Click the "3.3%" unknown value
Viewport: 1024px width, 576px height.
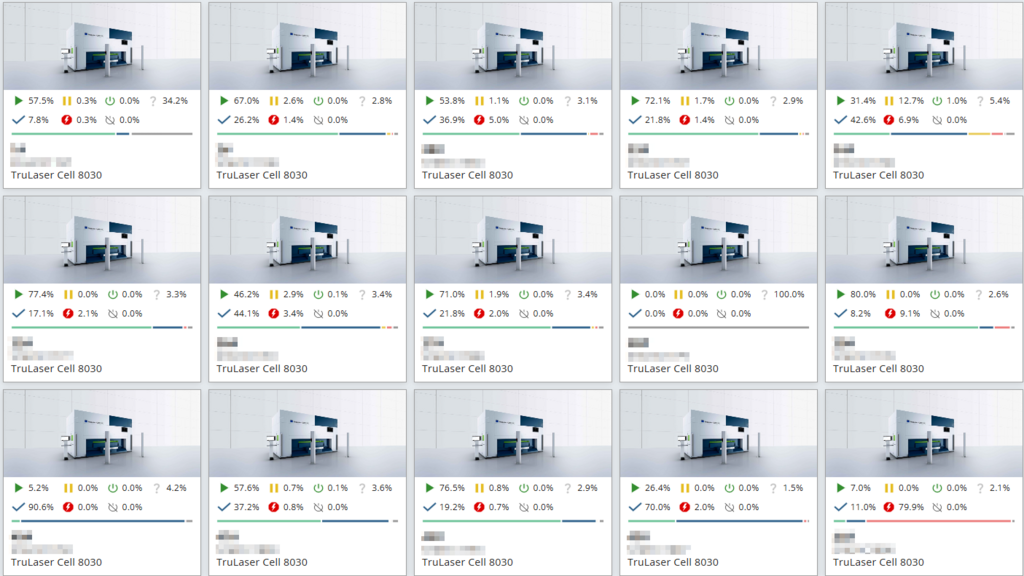click(x=176, y=295)
